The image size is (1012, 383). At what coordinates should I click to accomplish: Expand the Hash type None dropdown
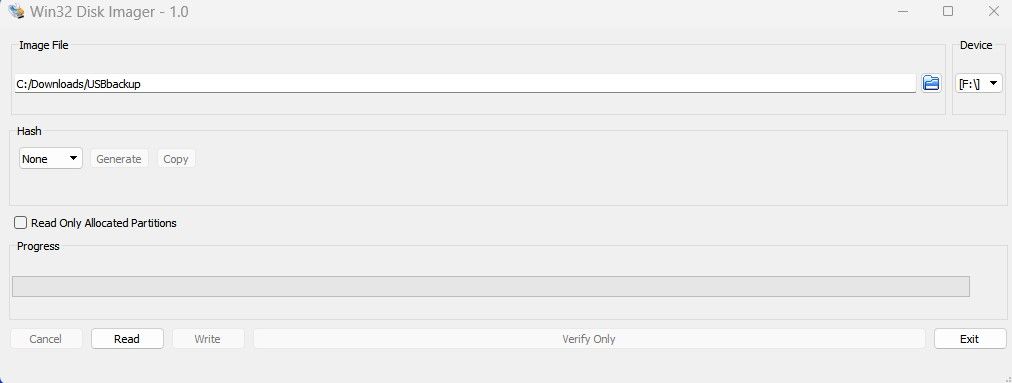(50, 158)
